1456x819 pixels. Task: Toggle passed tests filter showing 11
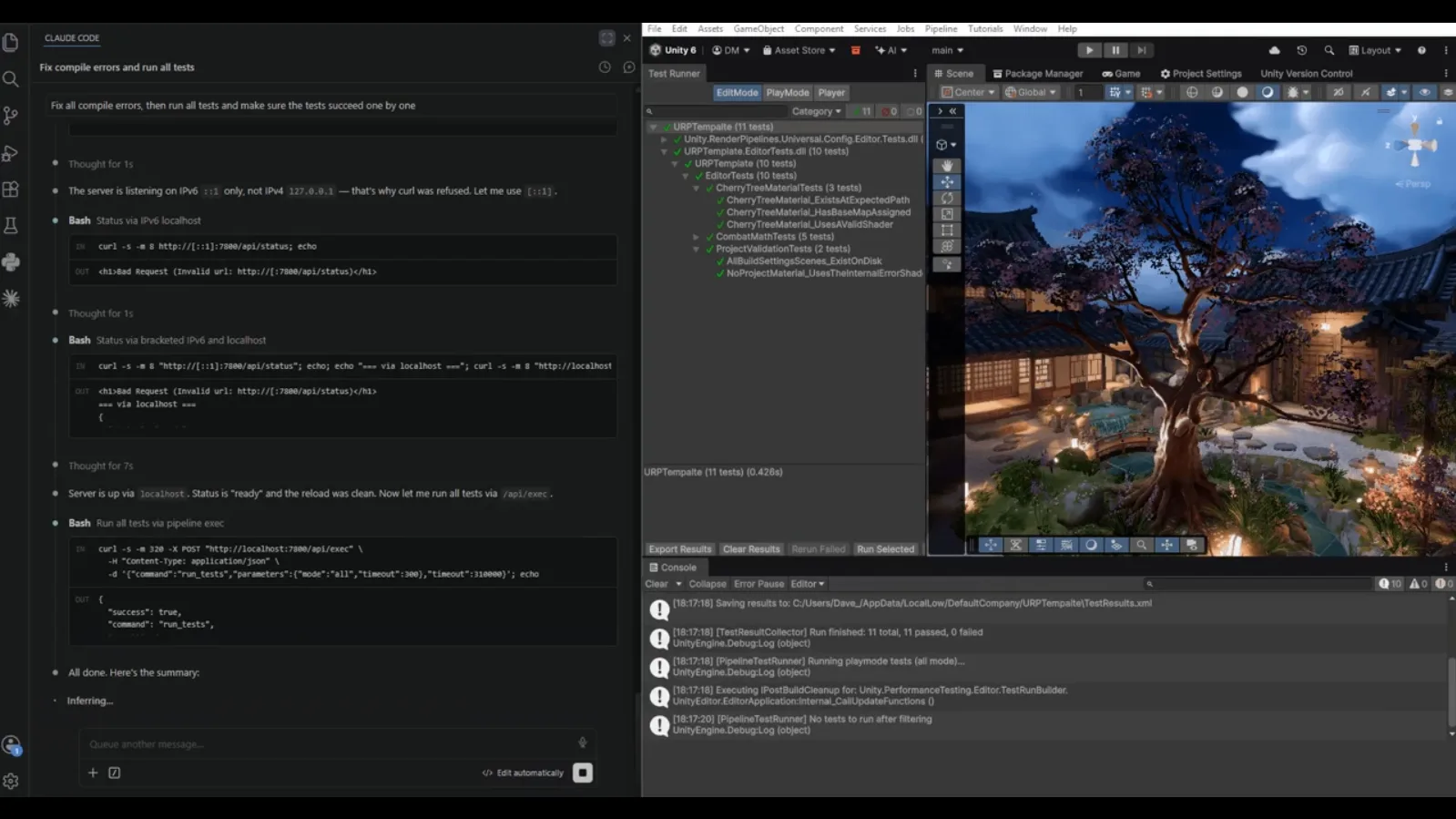click(x=860, y=111)
